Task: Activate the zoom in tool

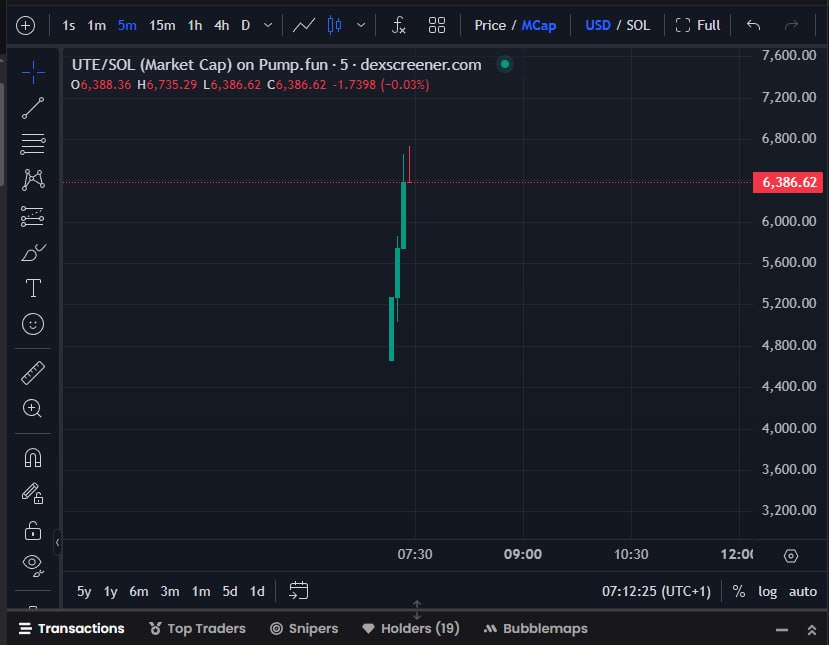Action: [33, 408]
